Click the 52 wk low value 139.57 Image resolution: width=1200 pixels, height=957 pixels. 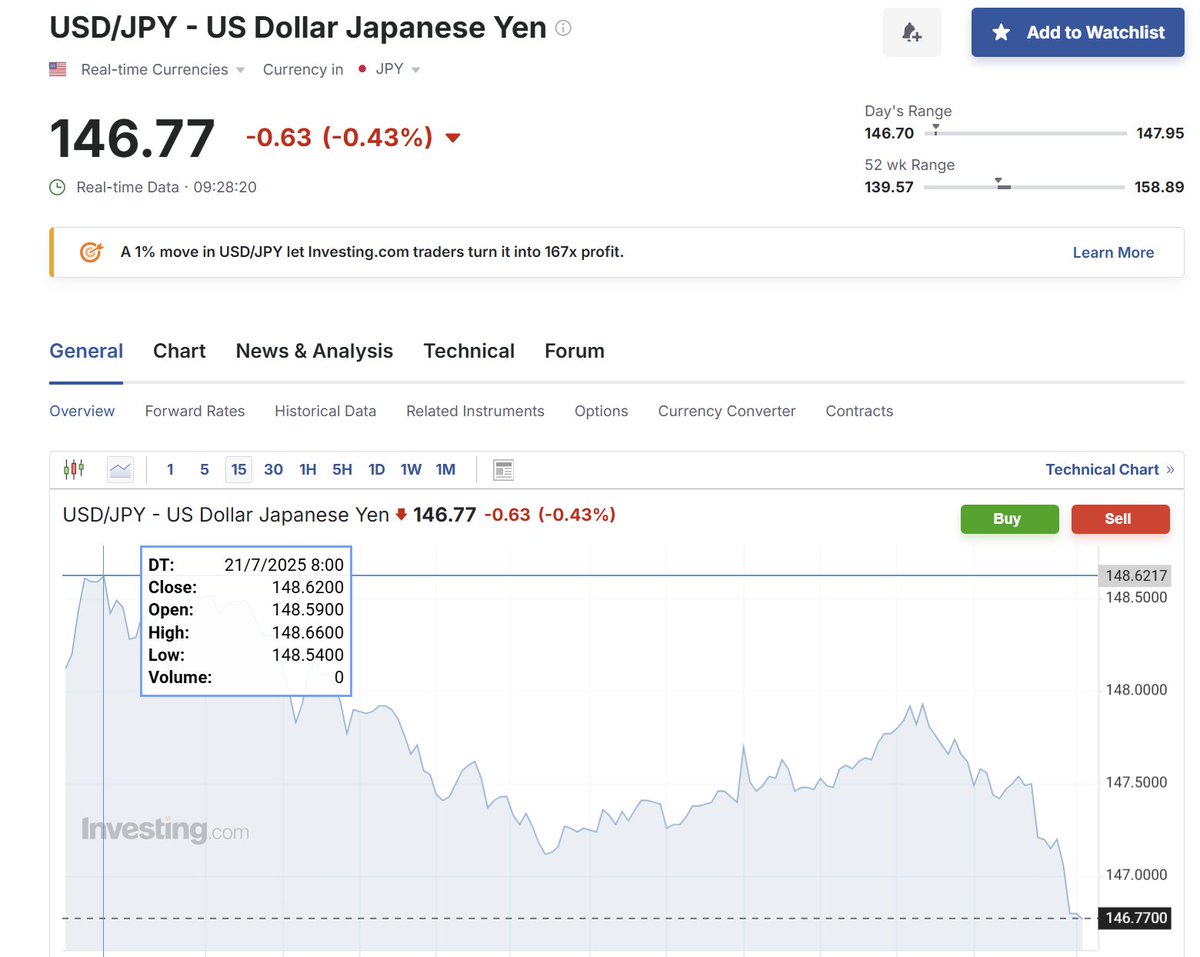tap(889, 187)
